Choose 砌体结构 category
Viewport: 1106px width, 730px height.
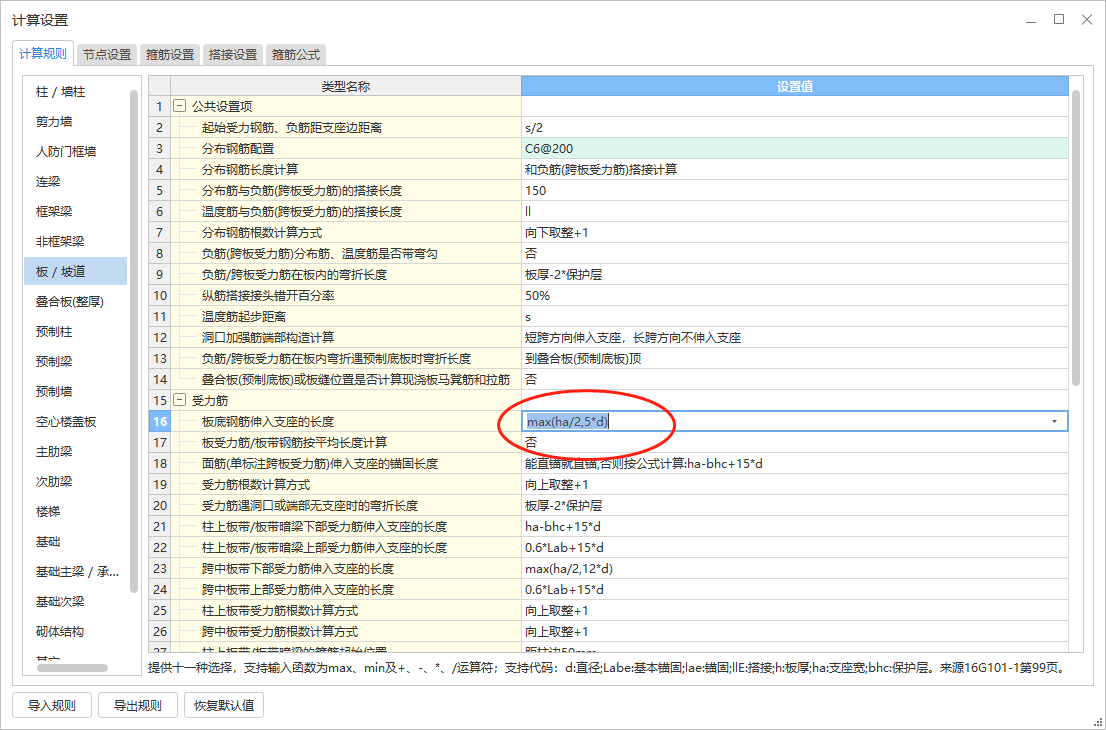pyautogui.click(x=75, y=632)
